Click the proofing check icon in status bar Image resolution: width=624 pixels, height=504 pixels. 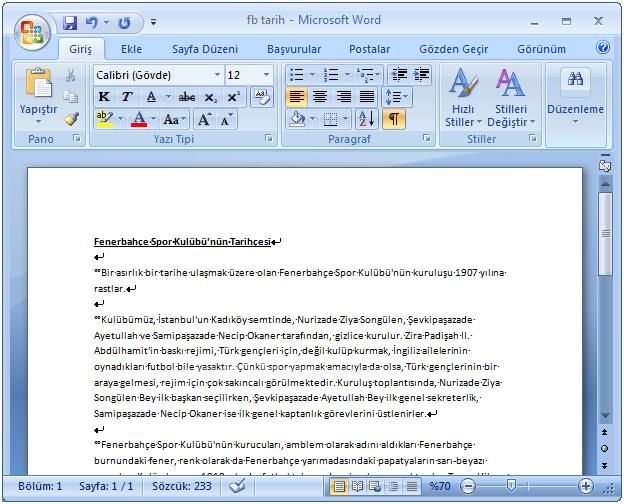(x=238, y=486)
